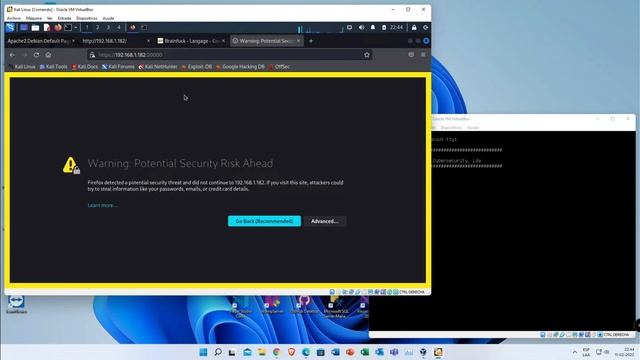The height and width of the screenshot is (360, 640).
Task: Show hidden system tray icons chevron
Action: tap(575, 352)
